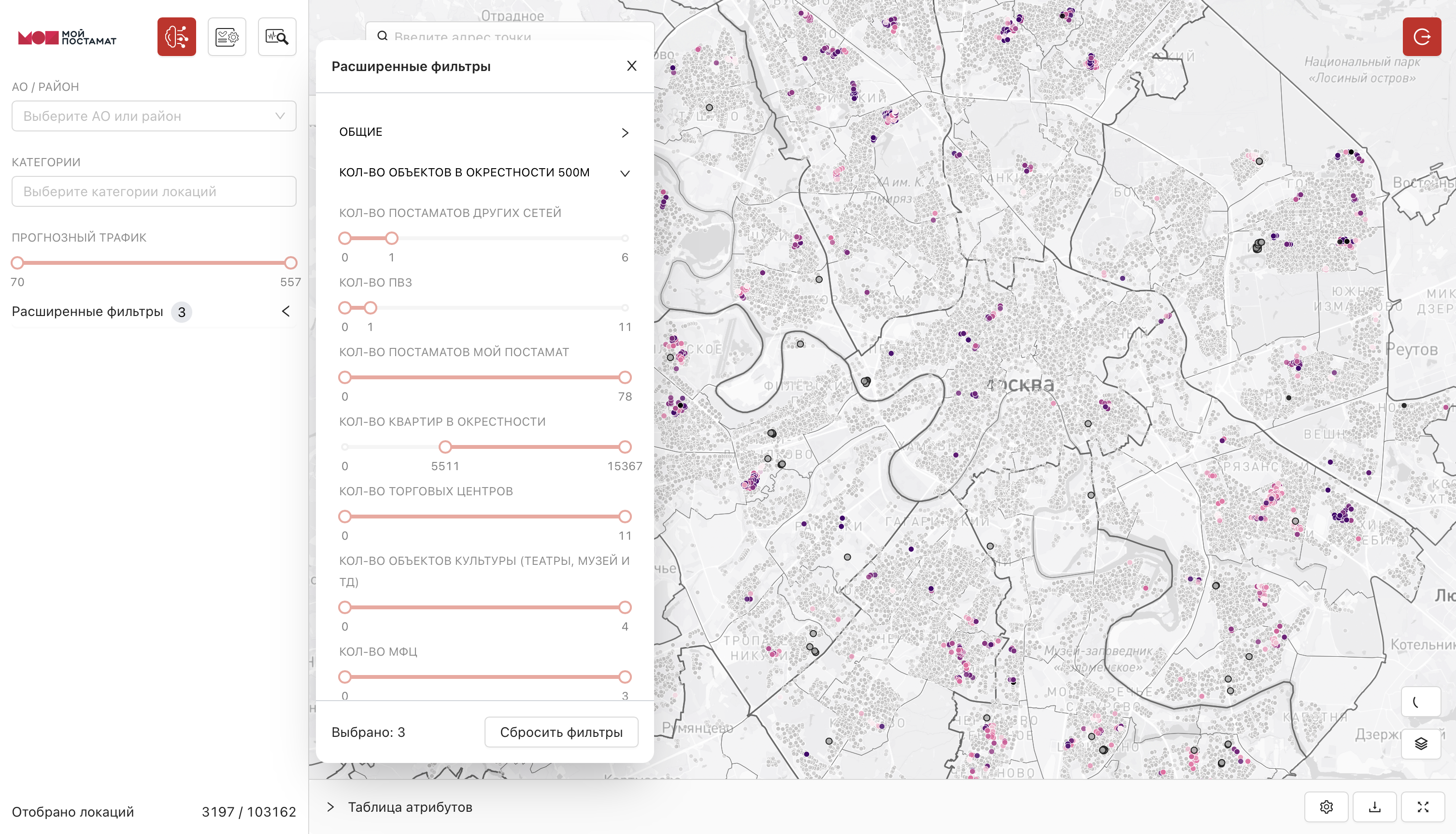The width and height of the screenshot is (1456, 834).
Task: Click right handle of постаматов других сетей slider
Action: point(392,238)
